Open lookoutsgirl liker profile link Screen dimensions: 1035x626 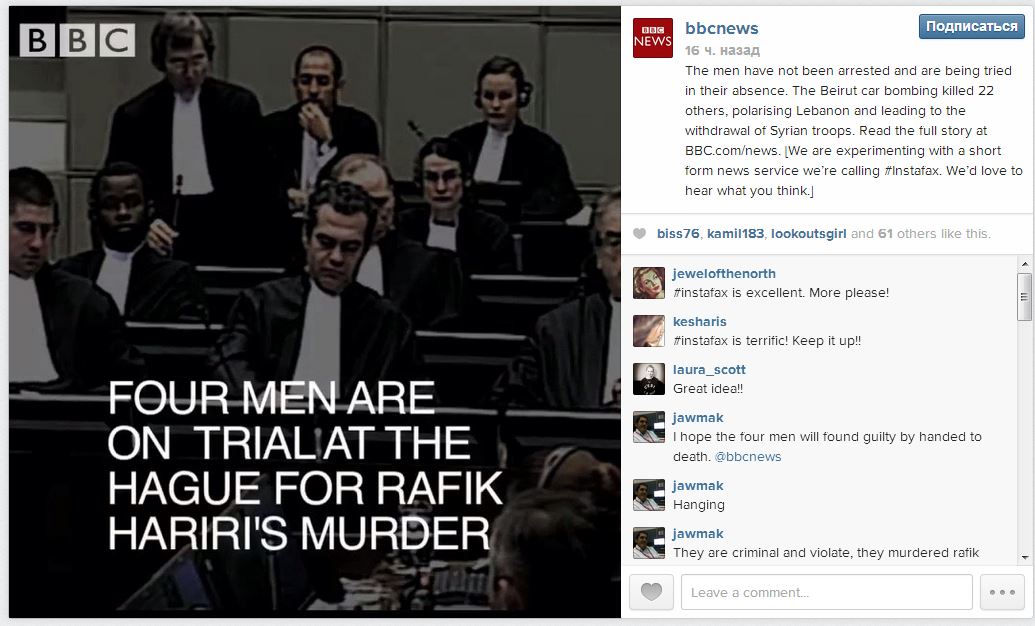click(809, 234)
